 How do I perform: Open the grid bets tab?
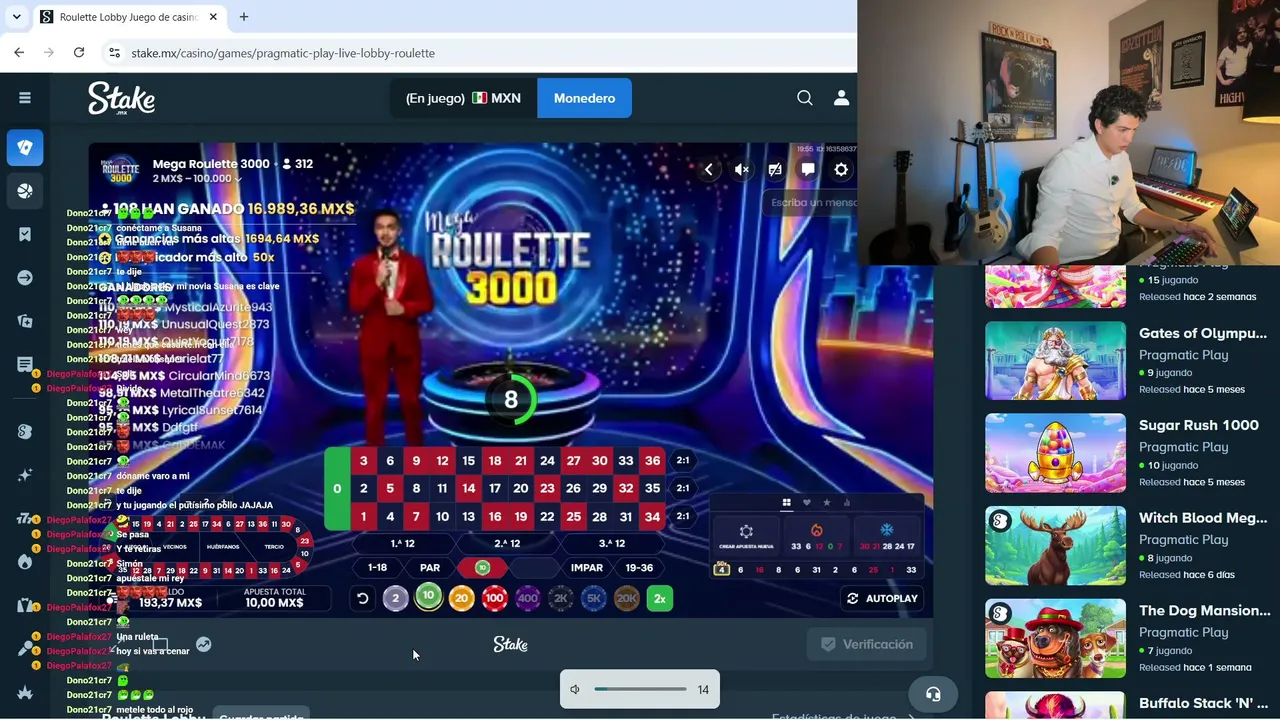coord(786,503)
